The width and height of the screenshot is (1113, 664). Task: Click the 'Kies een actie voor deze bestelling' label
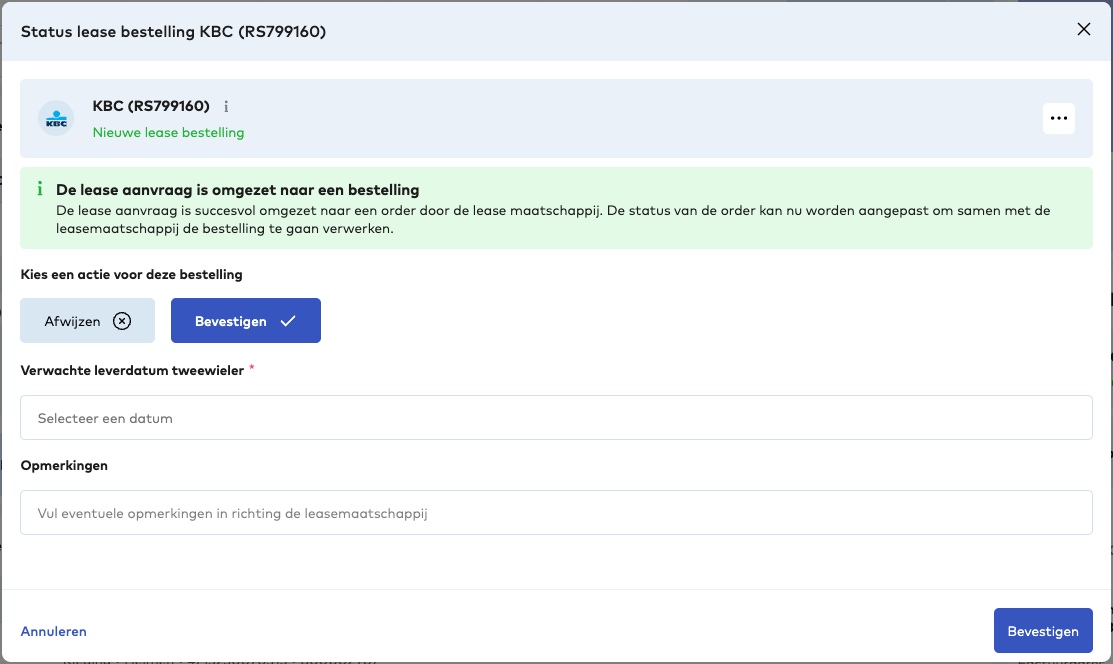131,274
